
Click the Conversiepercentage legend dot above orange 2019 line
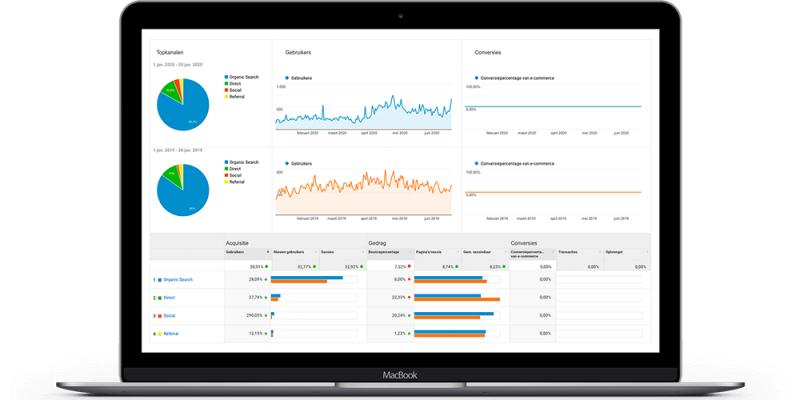coord(477,163)
